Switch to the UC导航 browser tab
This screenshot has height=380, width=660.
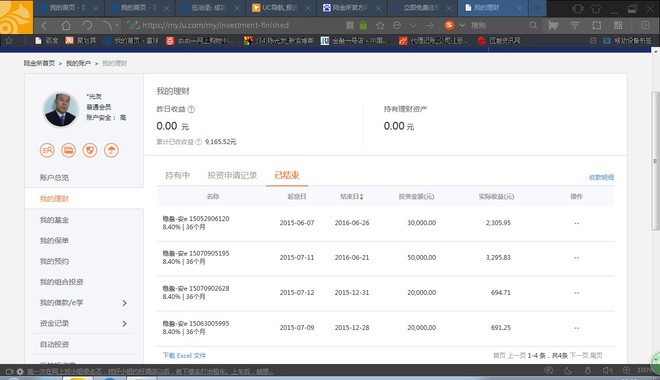pyautogui.click(x=280, y=8)
